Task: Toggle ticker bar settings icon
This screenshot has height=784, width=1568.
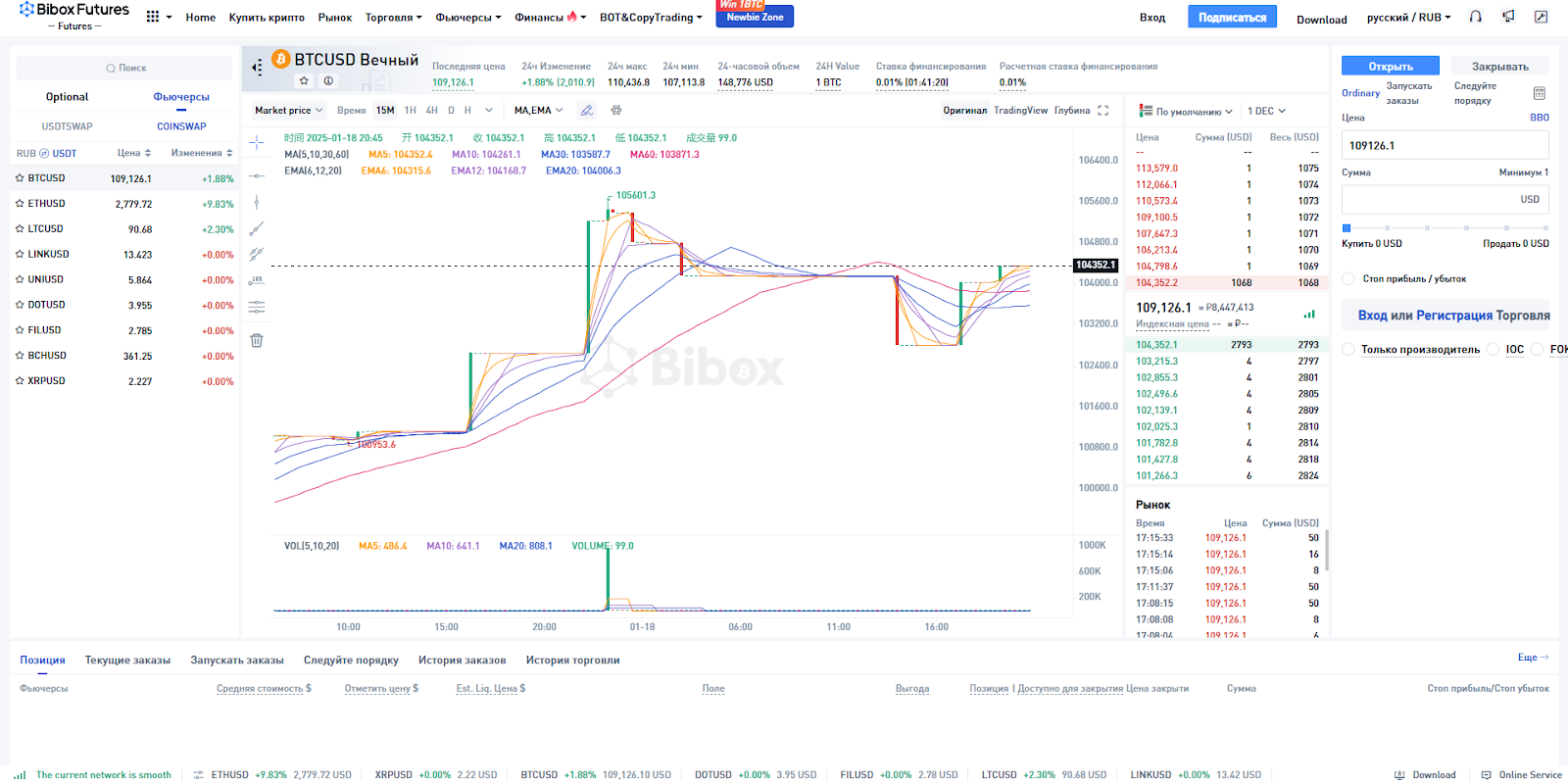Action: [199, 775]
